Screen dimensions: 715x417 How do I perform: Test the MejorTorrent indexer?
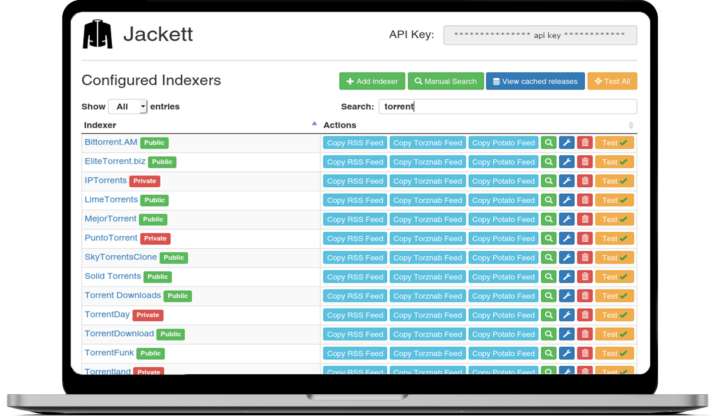(614, 219)
